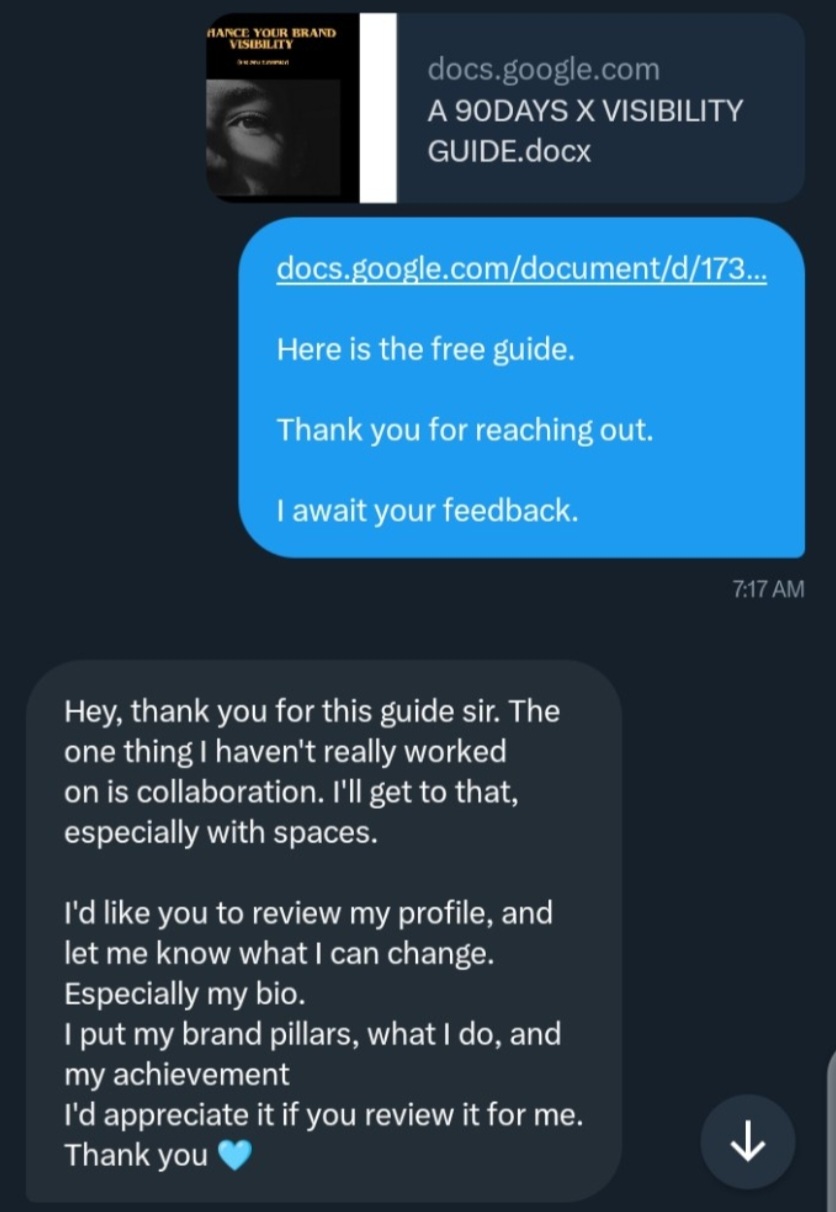Tap the 7:17 AM message timestamp
The height and width of the screenshot is (1212, 836).
pyautogui.click(x=768, y=589)
